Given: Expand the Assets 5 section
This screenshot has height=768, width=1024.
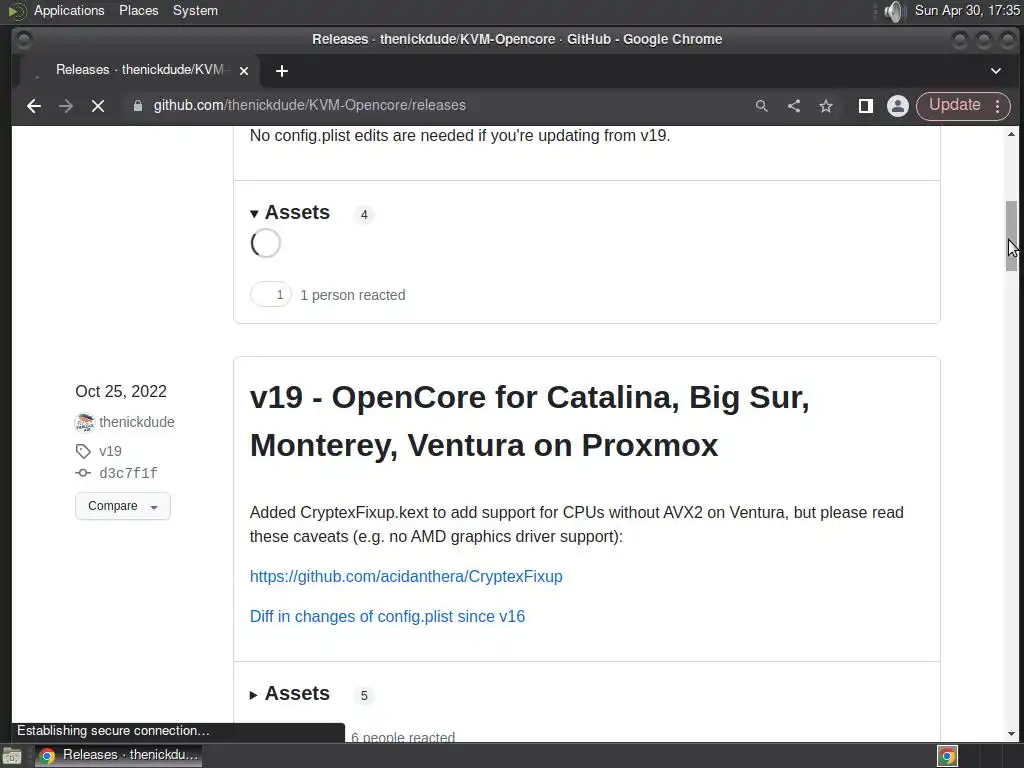Looking at the screenshot, I should click(290, 694).
